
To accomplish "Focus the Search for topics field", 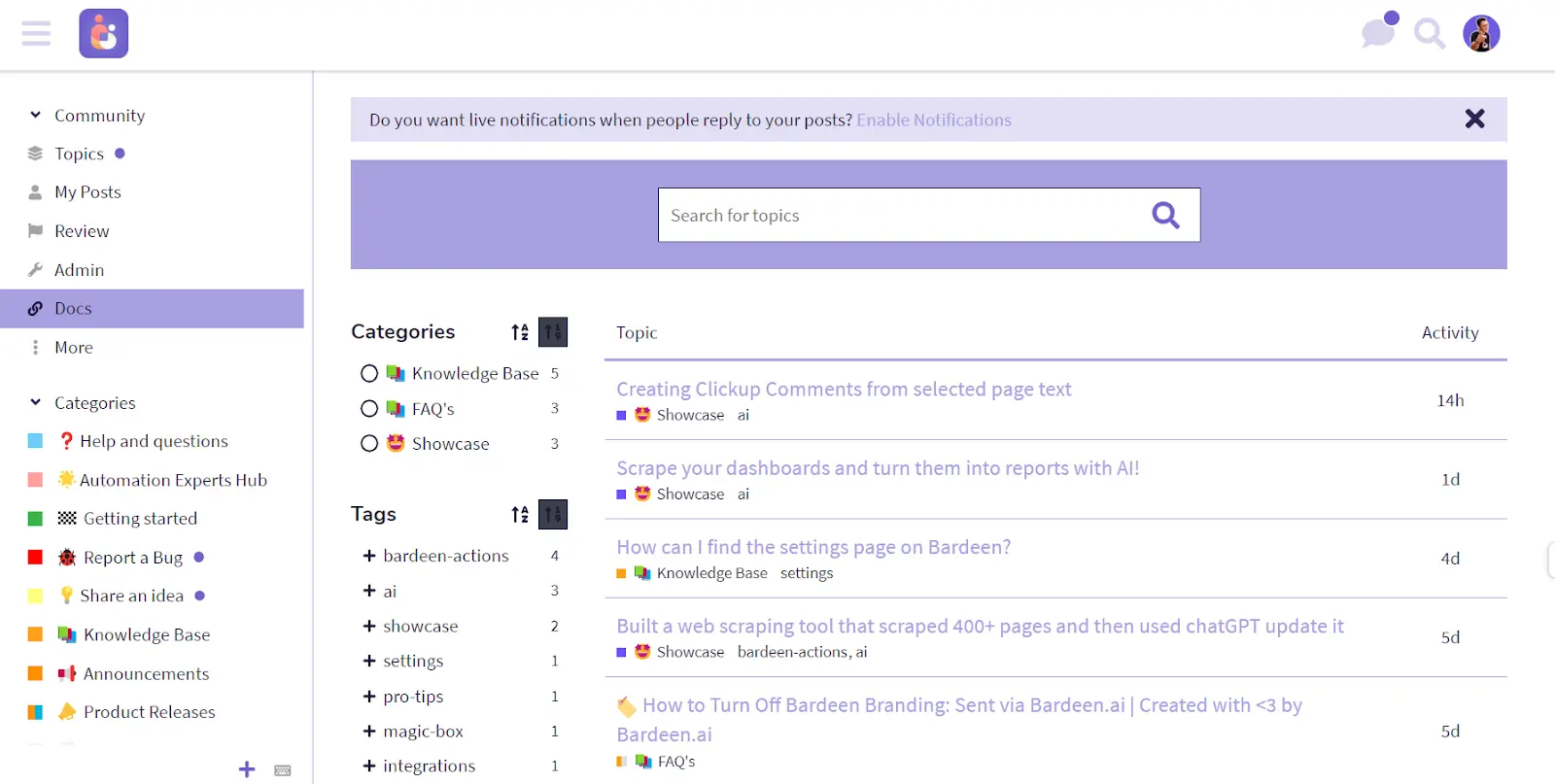I will point(929,215).
